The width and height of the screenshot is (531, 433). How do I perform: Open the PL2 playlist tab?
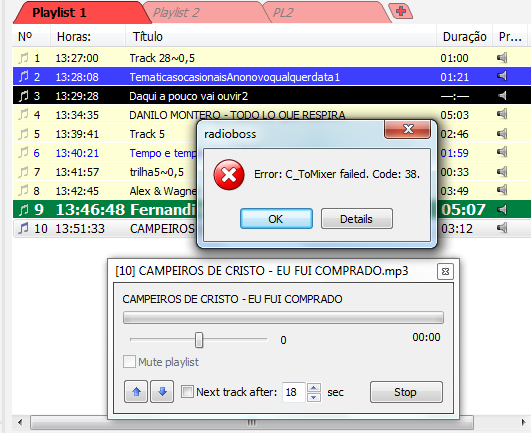(x=283, y=13)
